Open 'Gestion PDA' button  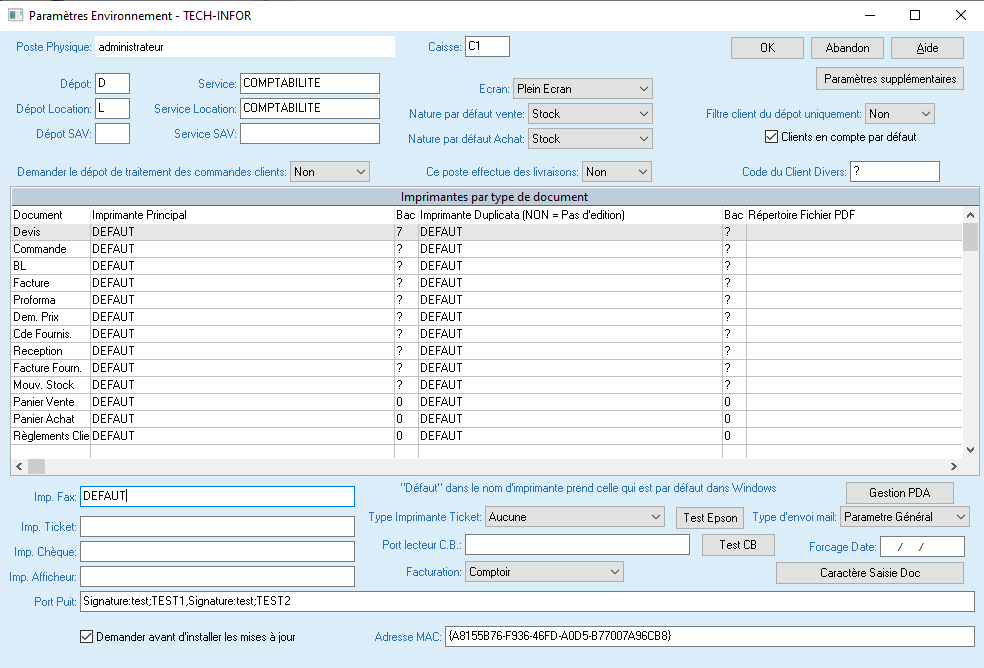899,493
